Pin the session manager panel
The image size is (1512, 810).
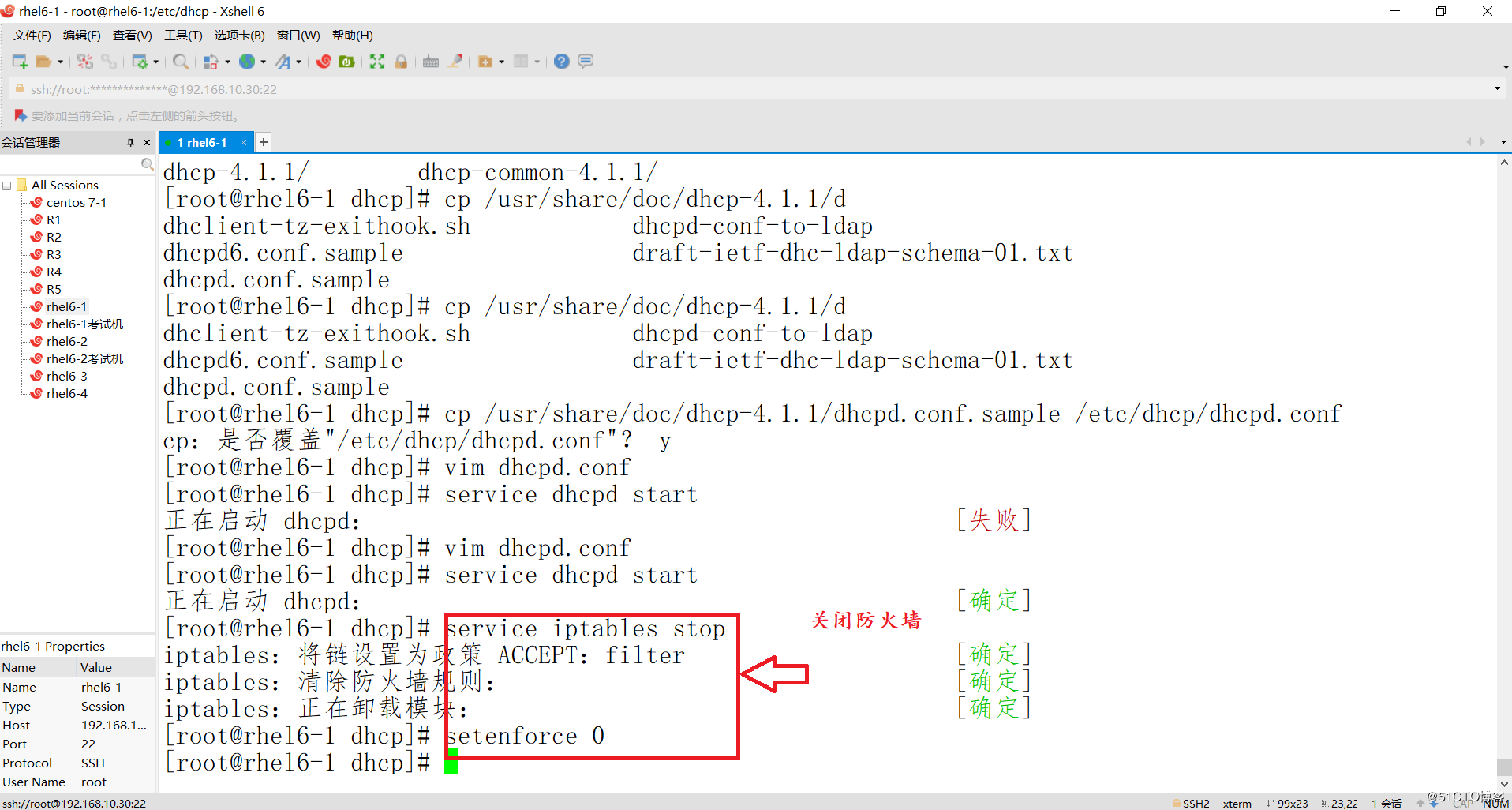[130, 143]
